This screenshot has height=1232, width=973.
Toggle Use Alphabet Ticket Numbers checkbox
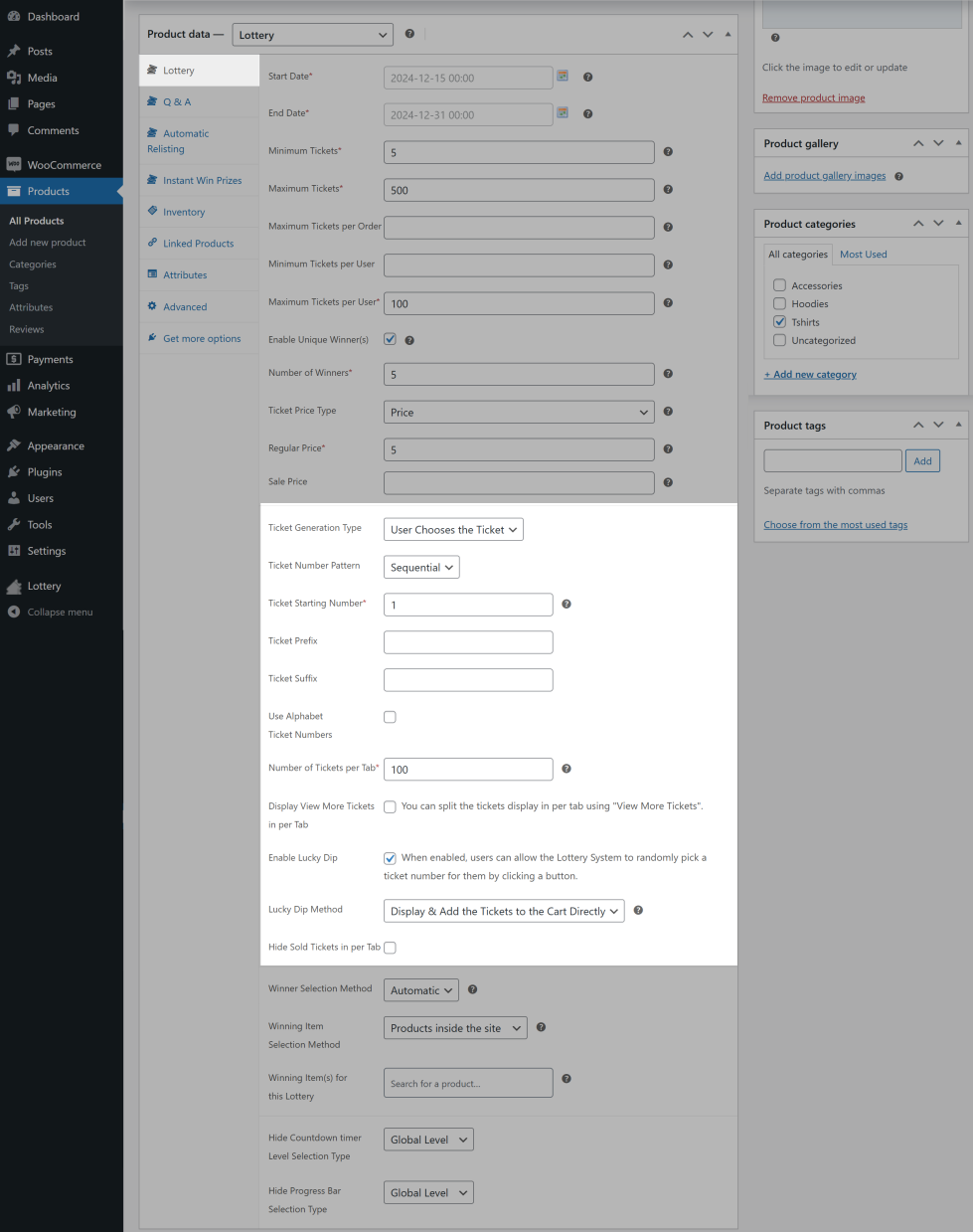click(x=390, y=717)
